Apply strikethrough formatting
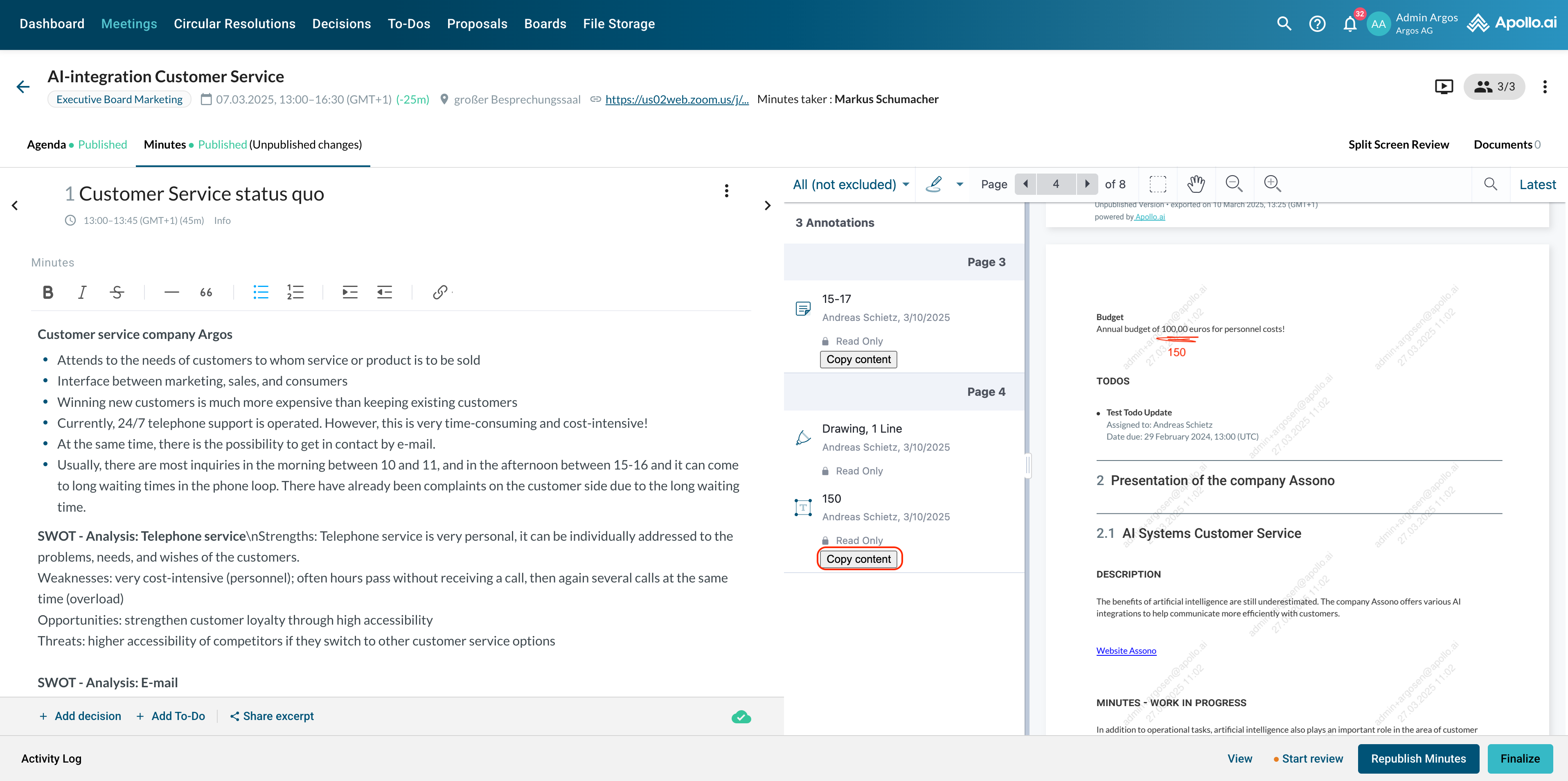This screenshot has width=1568, height=781. pyautogui.click(x=117, y=292)
